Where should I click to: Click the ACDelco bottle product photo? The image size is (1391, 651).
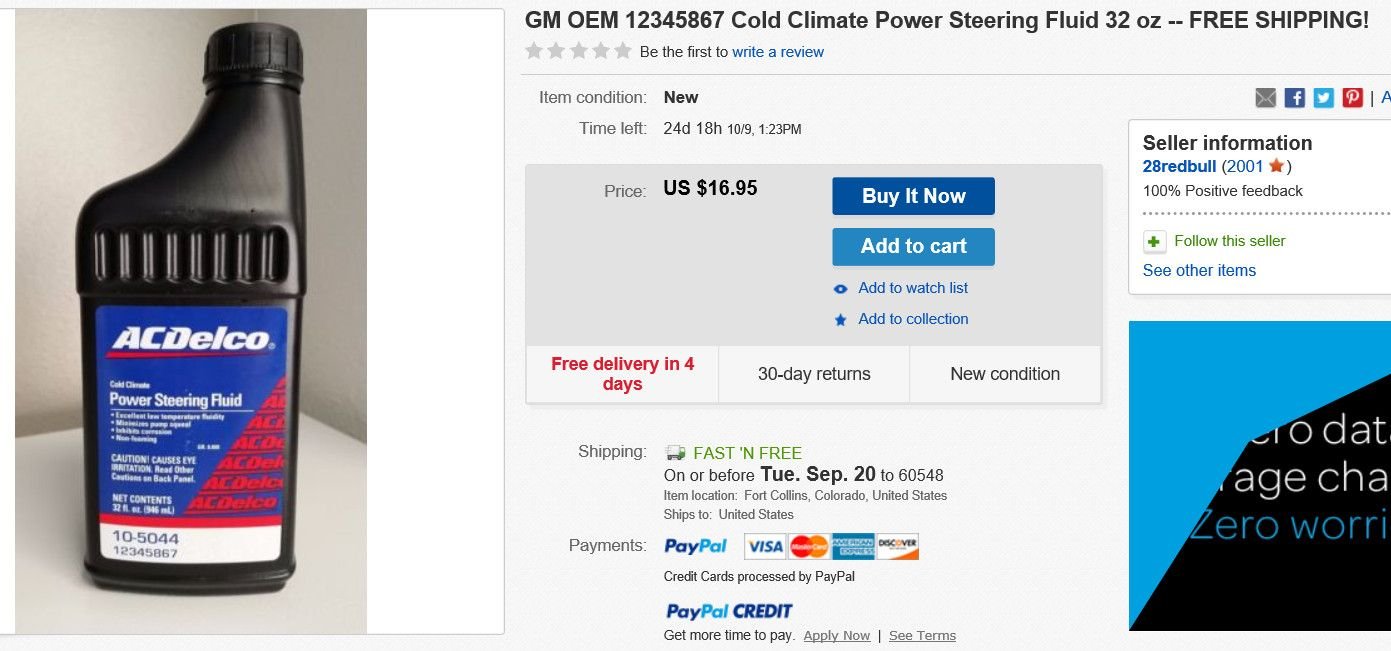click(190, 320)
